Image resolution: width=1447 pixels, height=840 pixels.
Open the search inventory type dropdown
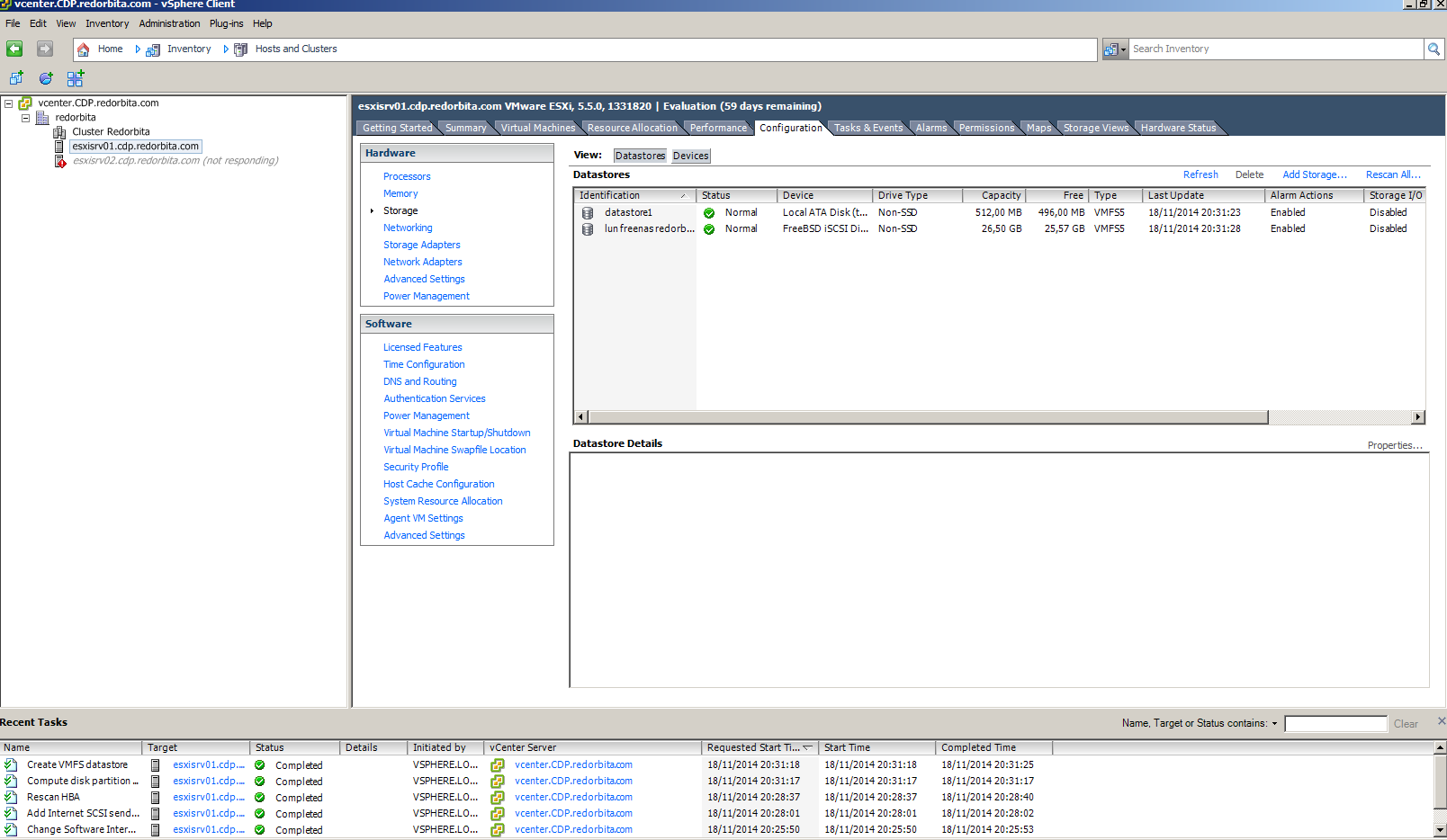pos(1116,49)
